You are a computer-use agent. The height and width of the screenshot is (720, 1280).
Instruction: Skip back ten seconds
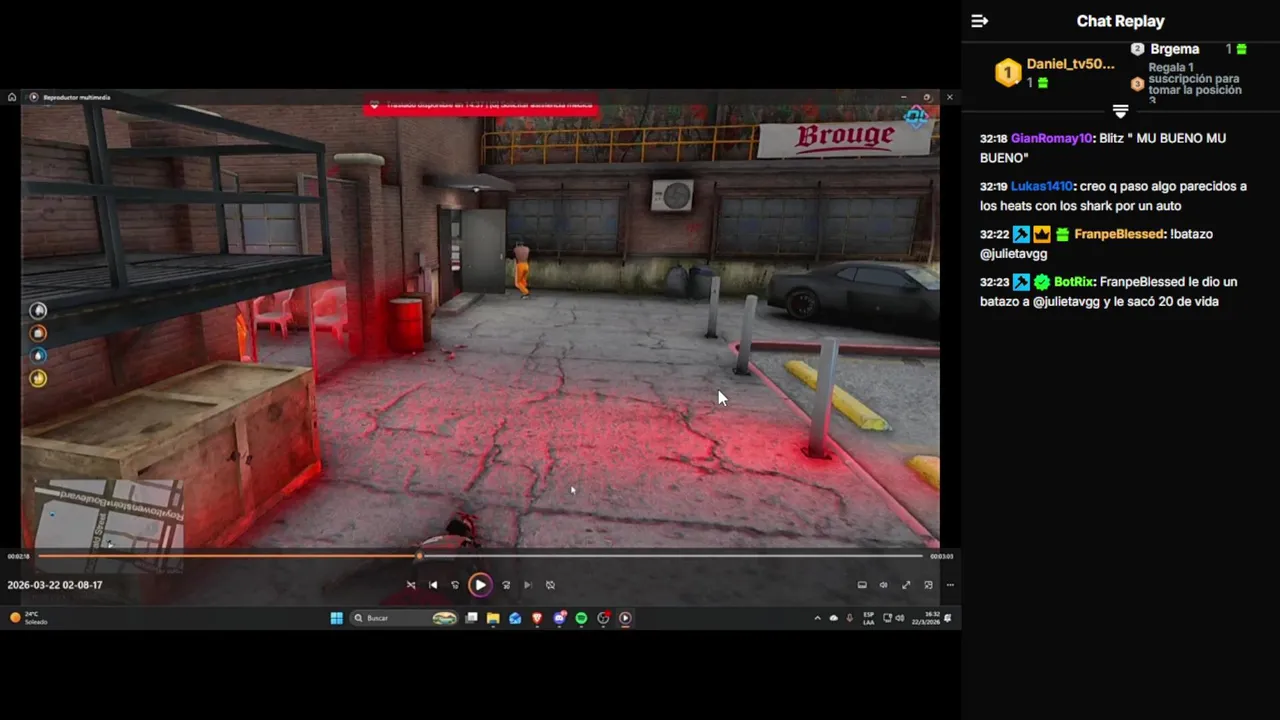click(455, 585)
